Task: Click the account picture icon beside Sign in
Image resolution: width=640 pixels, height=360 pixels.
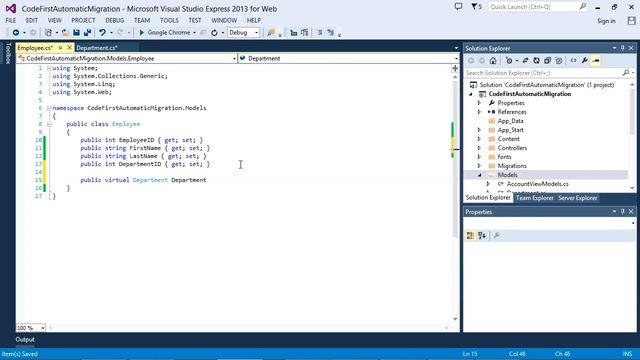Action: (631, 21)
